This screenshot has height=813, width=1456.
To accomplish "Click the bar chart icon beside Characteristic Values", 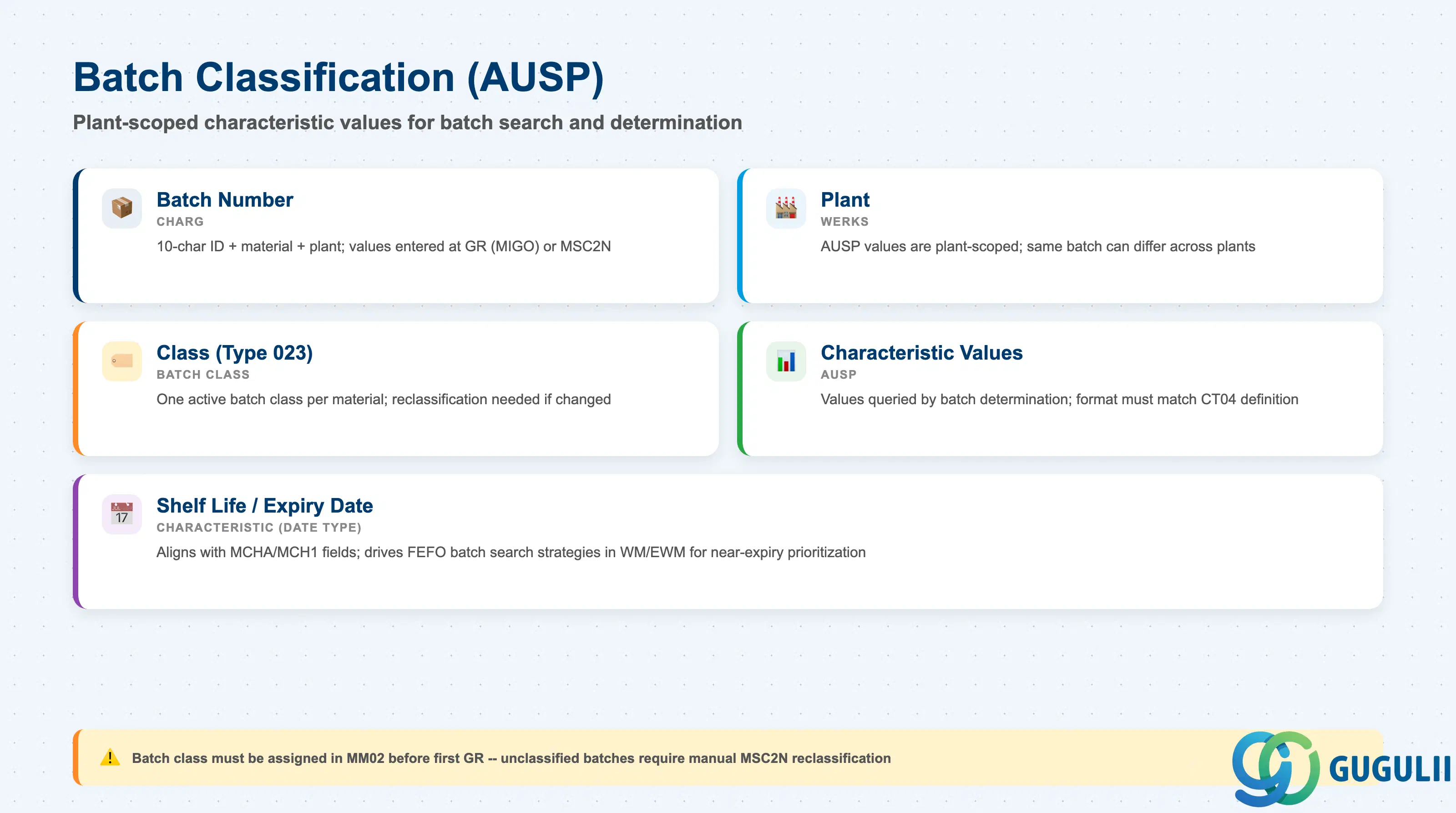I will [x=786, y=361].
